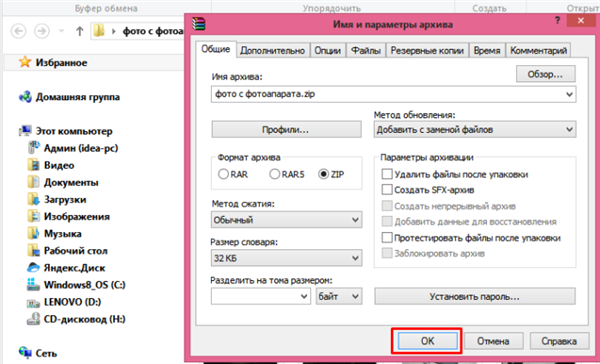Click the CD-дисковод (H:) drive icon
The image size is (600, 364).
click(x=33, y=319)
